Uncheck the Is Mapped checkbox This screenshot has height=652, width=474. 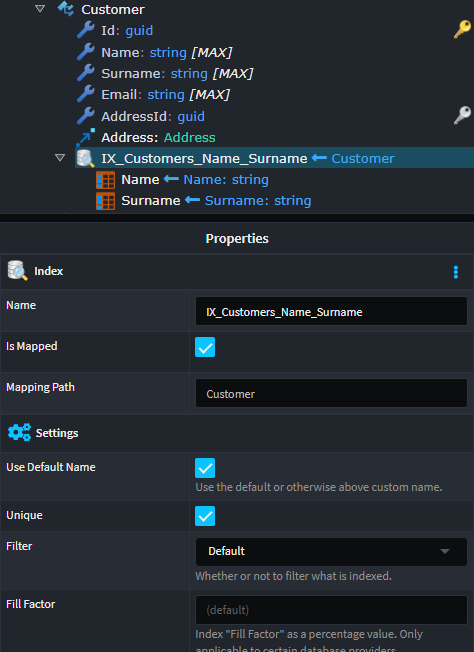[x=205, y=347]
